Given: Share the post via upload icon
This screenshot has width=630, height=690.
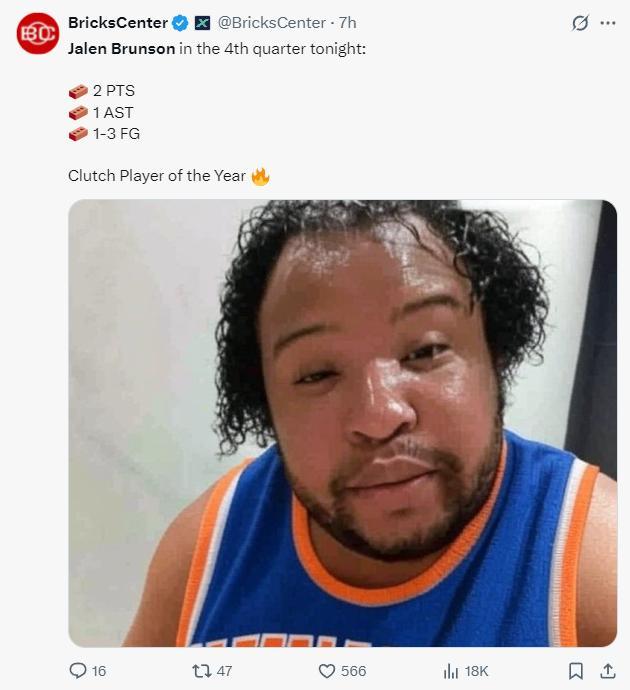Looking at the screenshot, I should [608, 671].
